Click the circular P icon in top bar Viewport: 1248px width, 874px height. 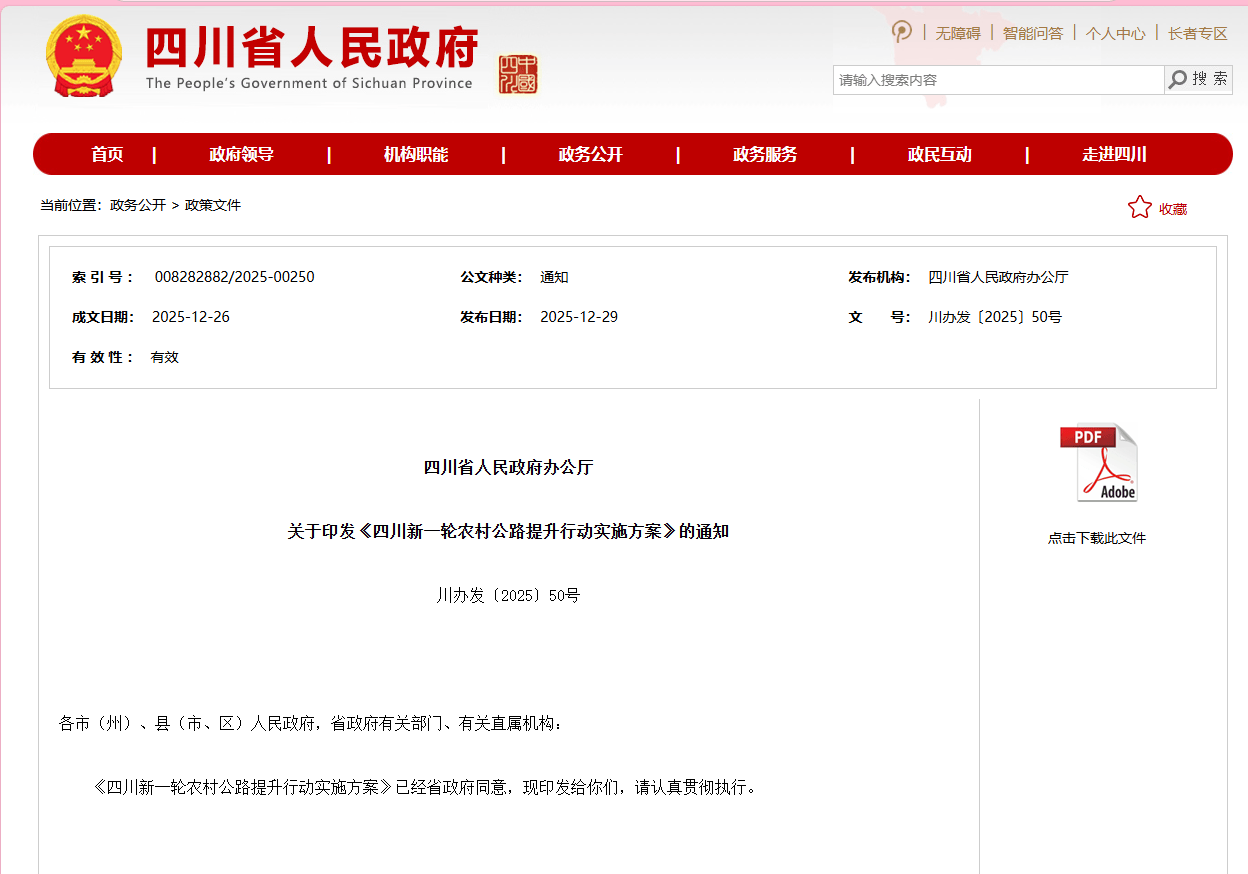point(902,32)
